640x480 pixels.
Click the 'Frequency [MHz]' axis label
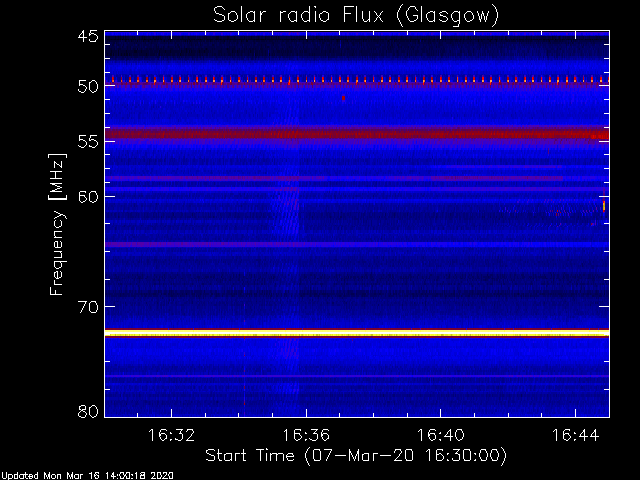pos(57,224)
